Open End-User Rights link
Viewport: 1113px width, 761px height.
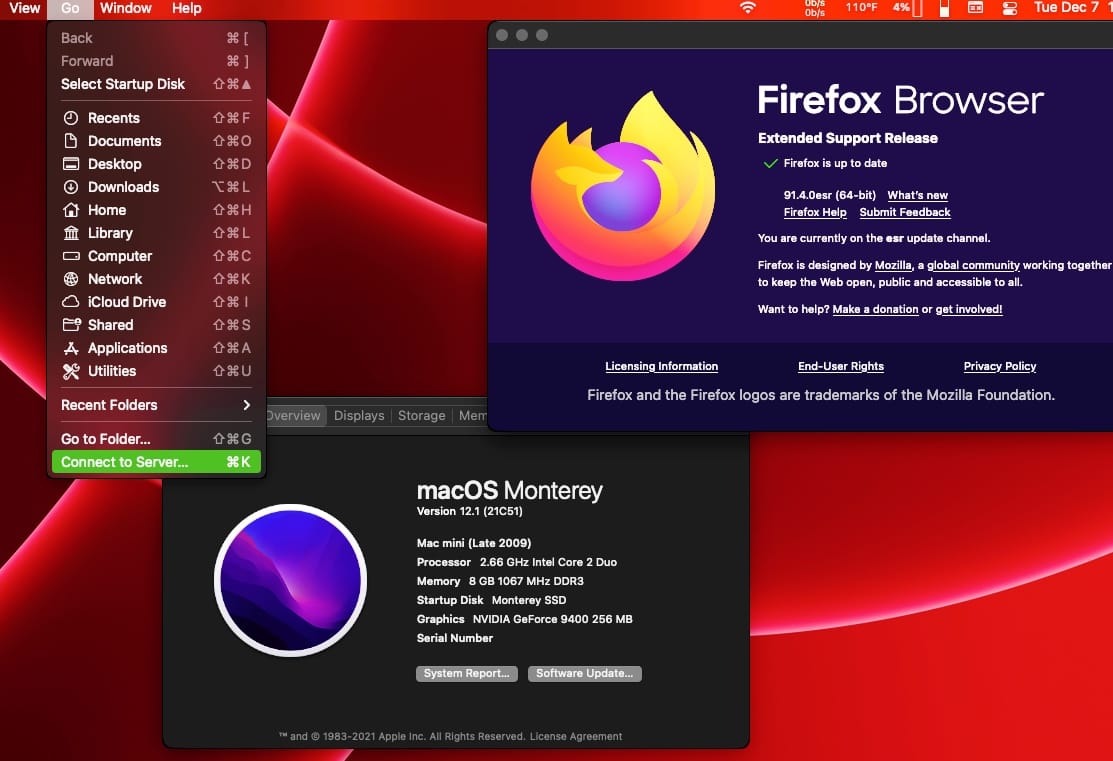pyautogui.click(x=840, y=366)
